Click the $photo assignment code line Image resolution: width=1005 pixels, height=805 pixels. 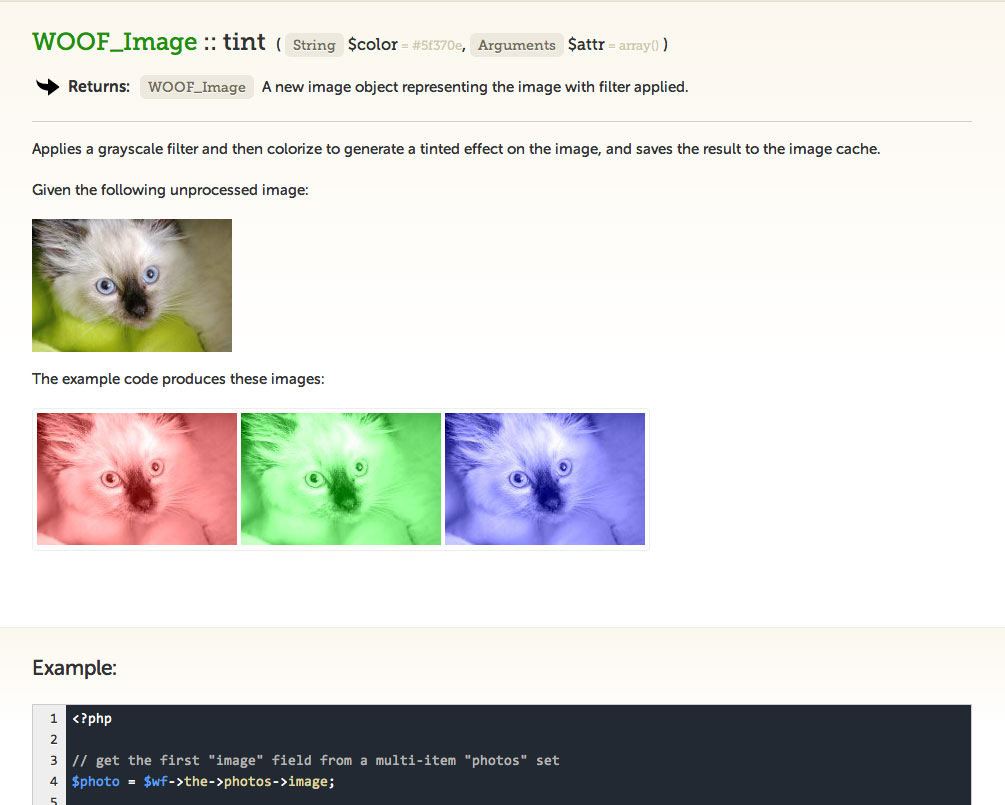[203, 781]
